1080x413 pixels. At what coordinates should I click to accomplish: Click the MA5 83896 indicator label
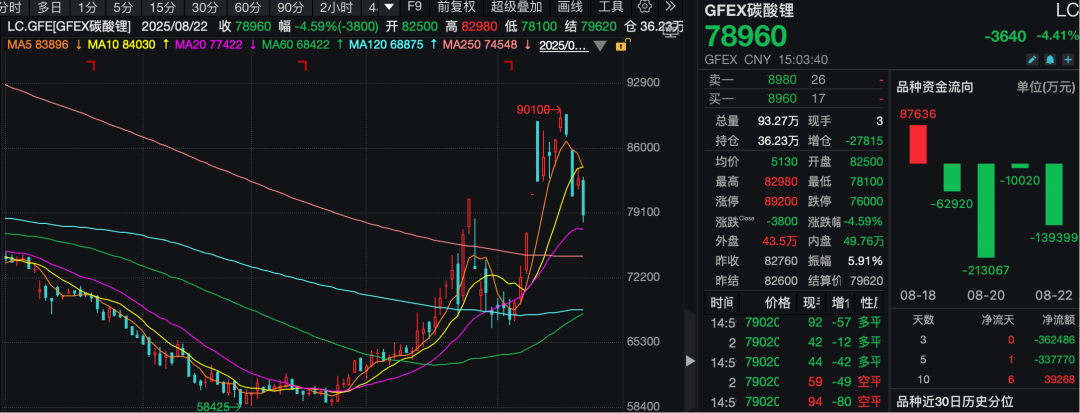coord(39,45)
